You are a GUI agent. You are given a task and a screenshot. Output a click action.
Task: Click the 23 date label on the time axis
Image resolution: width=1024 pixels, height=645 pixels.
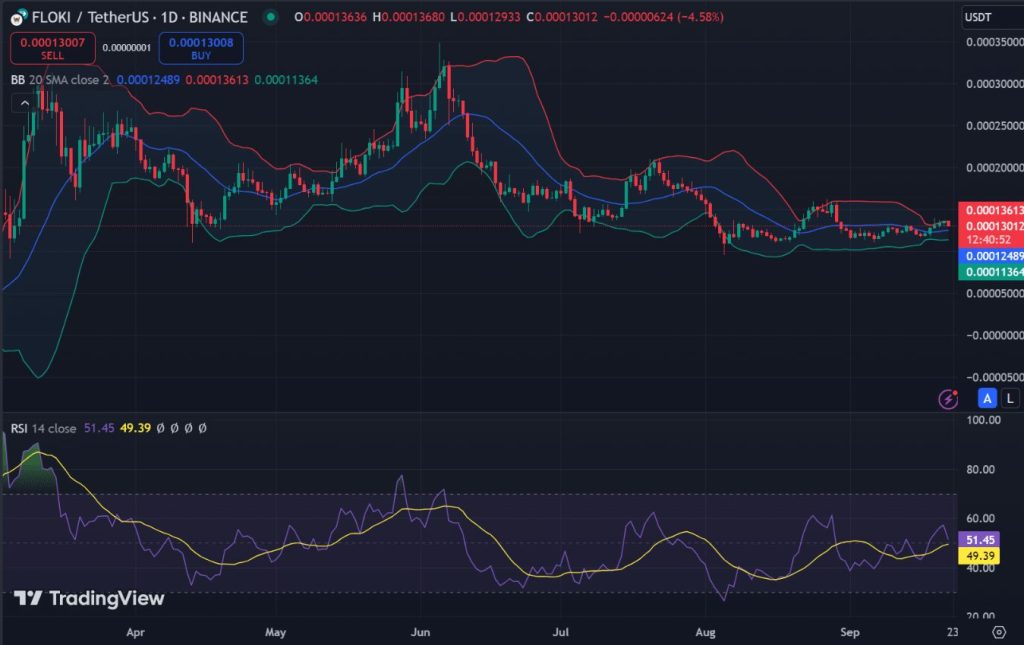point(953,632)
